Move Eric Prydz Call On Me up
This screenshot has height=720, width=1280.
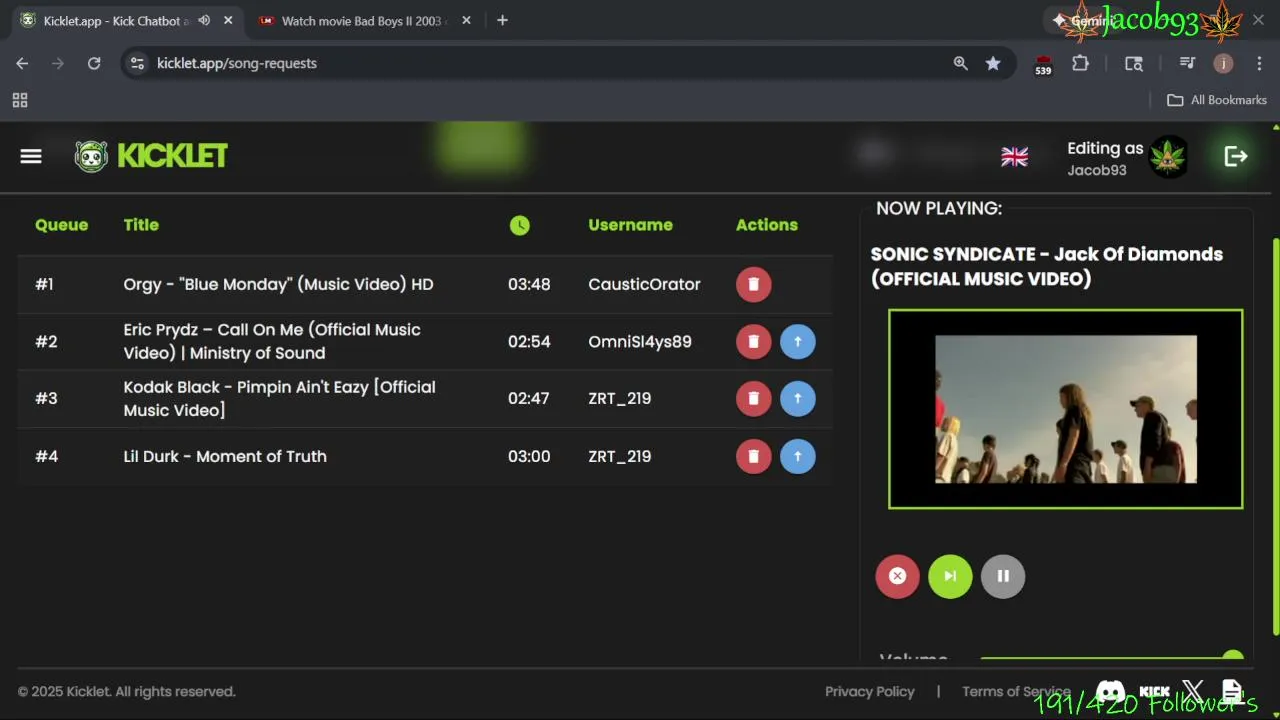pyautogui.click(x=798, y=341)
